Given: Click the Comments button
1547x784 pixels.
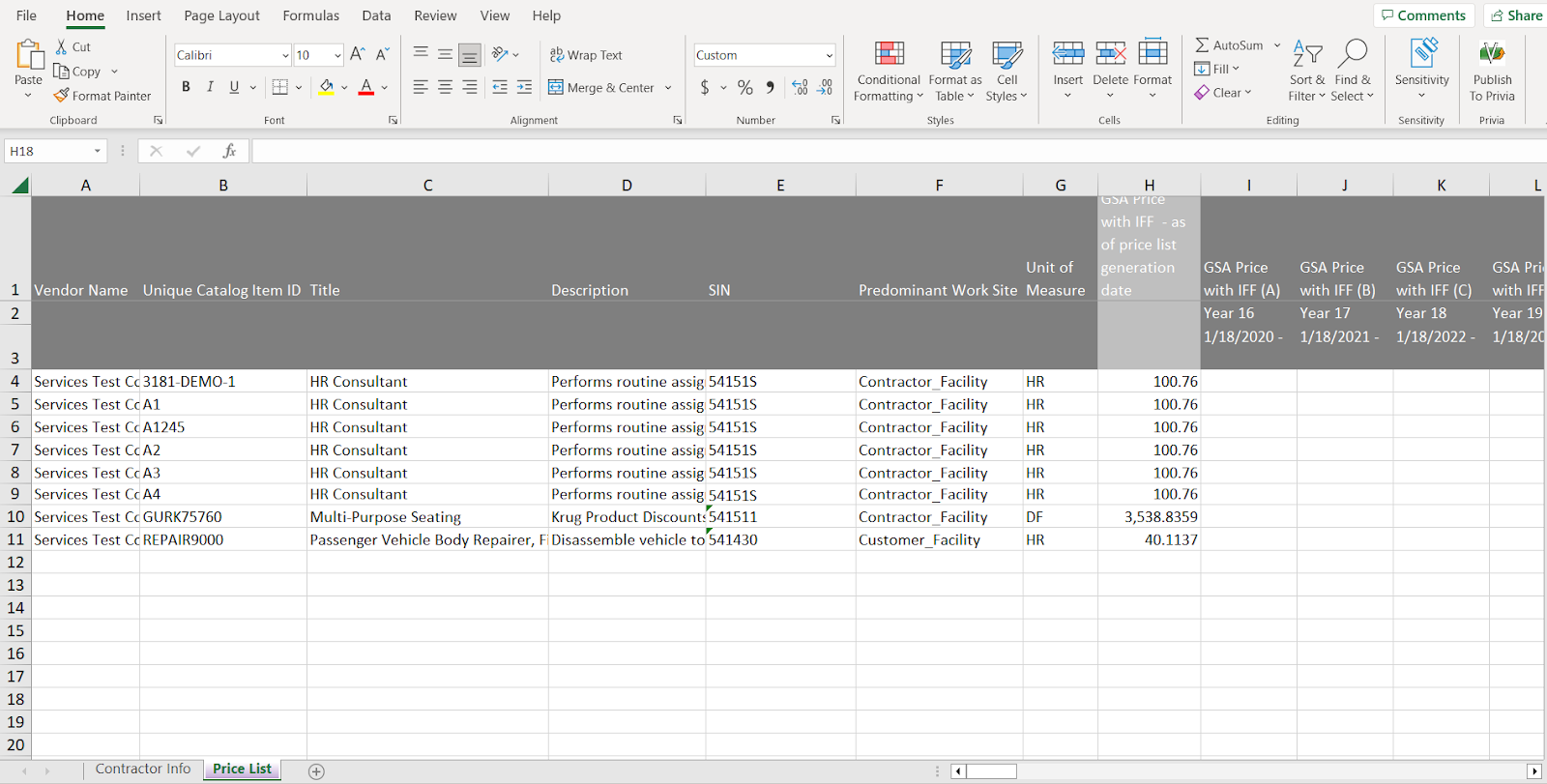Looking at the screenshot, I should [x=1423, y=15].
